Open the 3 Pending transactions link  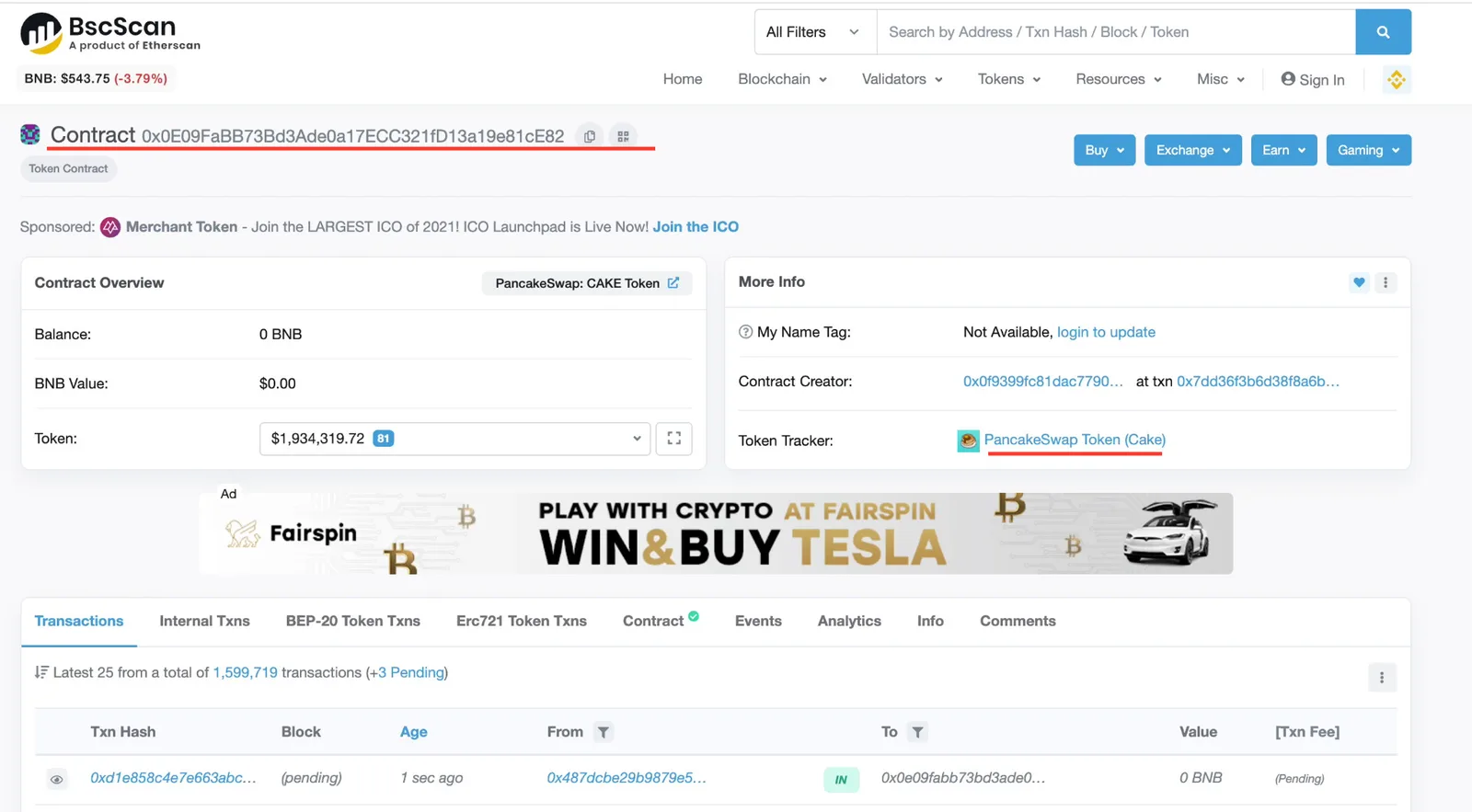click(411, 673)
